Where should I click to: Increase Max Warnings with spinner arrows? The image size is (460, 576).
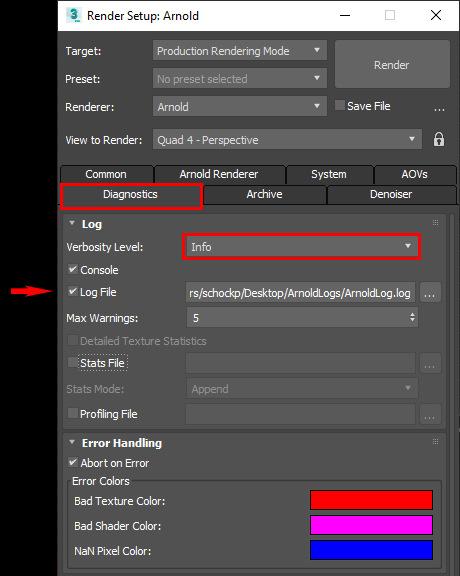[412, 314]
